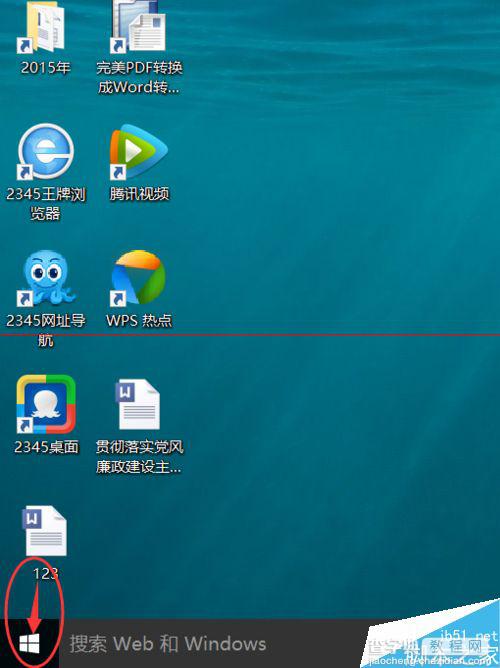Click the 搜索 Web 和 Windows search box

(213, 643)
